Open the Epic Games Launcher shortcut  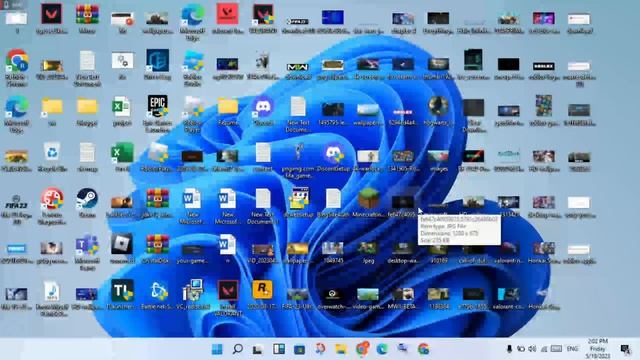[158, 107]
